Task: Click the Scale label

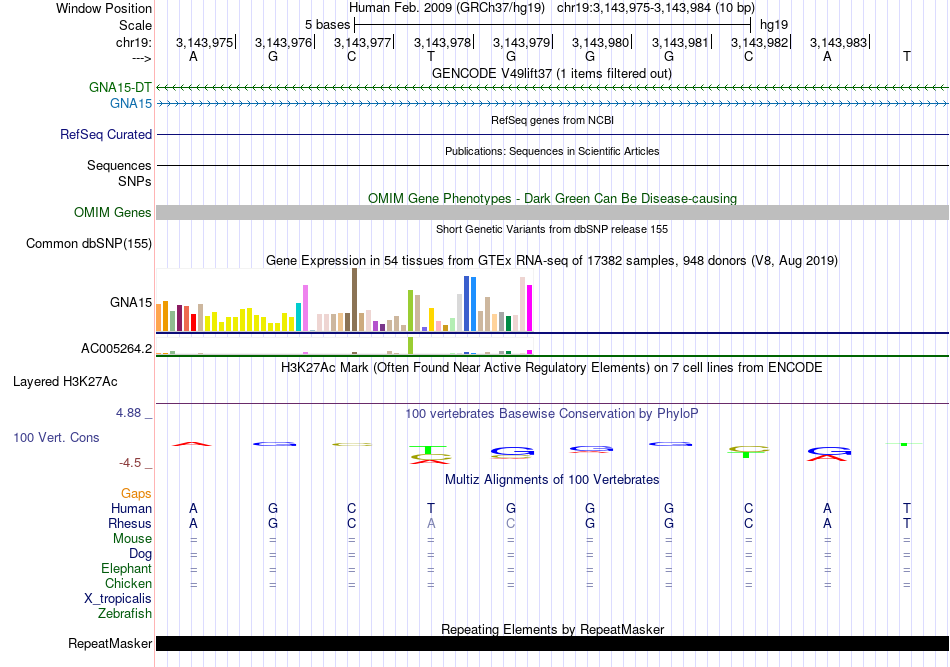Action: 135,25
